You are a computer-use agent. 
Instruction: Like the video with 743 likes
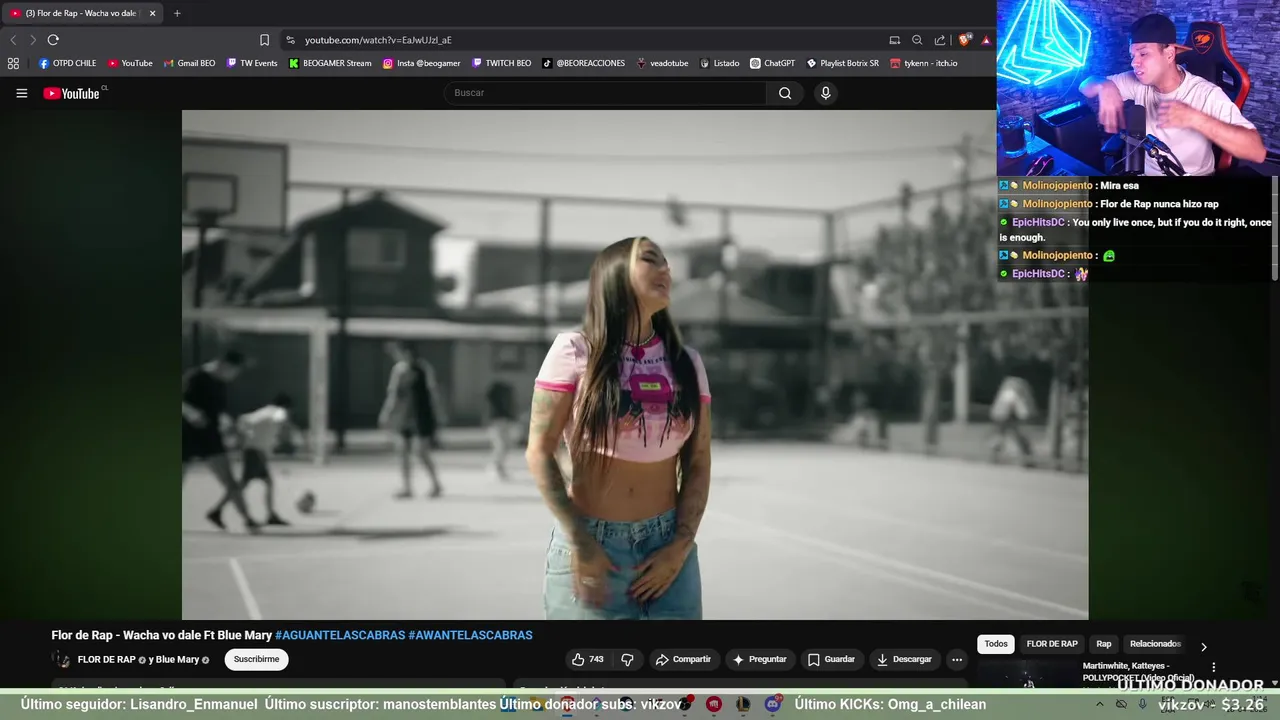point(588,659)
